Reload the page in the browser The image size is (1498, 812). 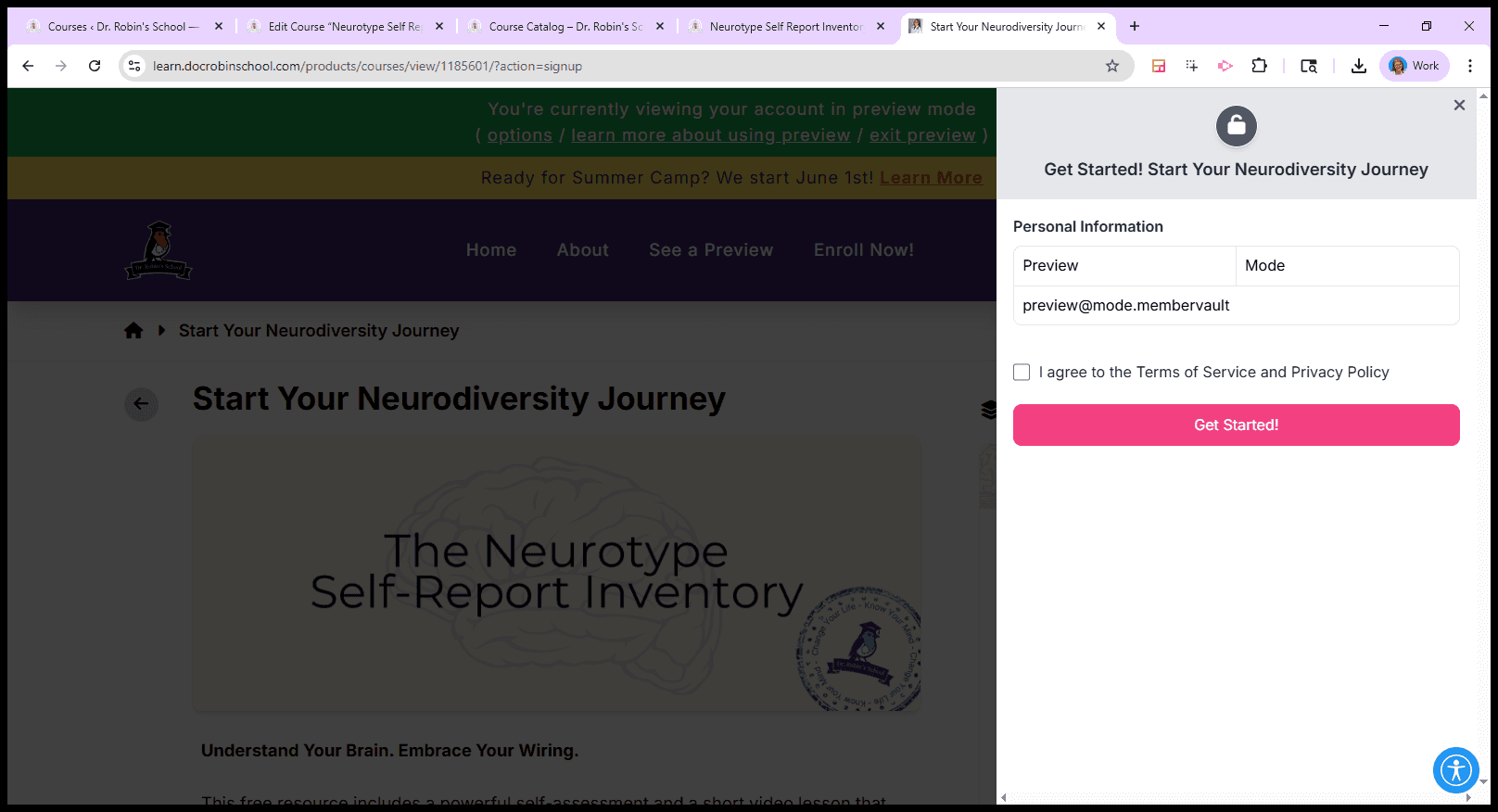pos(95,66)
